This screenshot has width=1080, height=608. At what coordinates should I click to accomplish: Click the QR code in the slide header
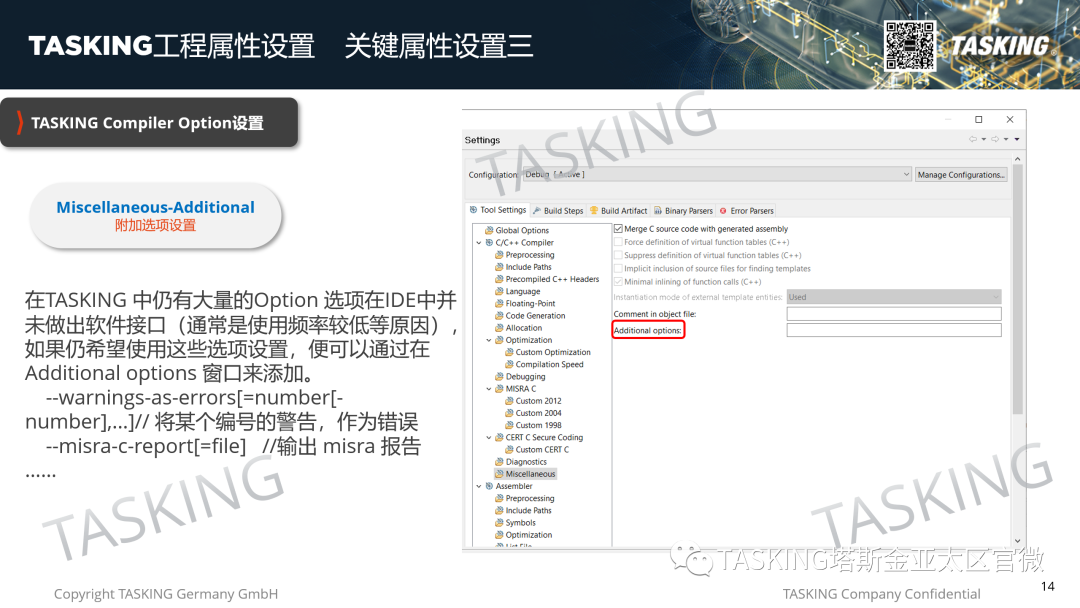910,45
